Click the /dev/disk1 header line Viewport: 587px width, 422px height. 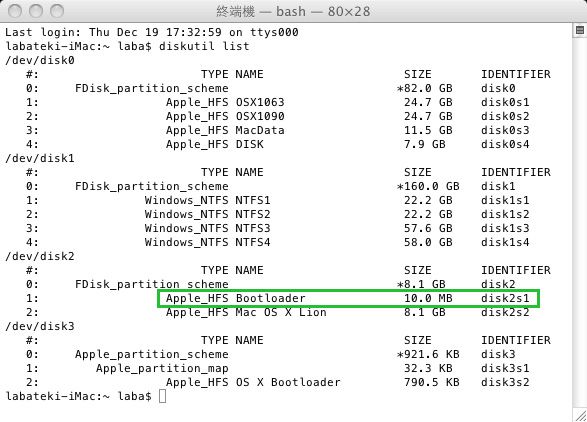(x=40, y=158)
